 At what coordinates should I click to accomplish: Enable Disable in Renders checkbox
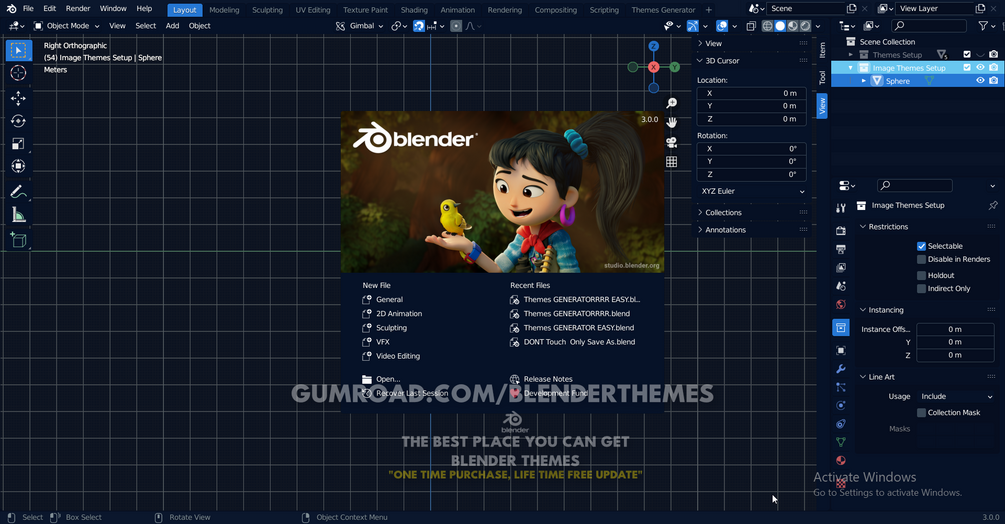click(x=921, y=259)
